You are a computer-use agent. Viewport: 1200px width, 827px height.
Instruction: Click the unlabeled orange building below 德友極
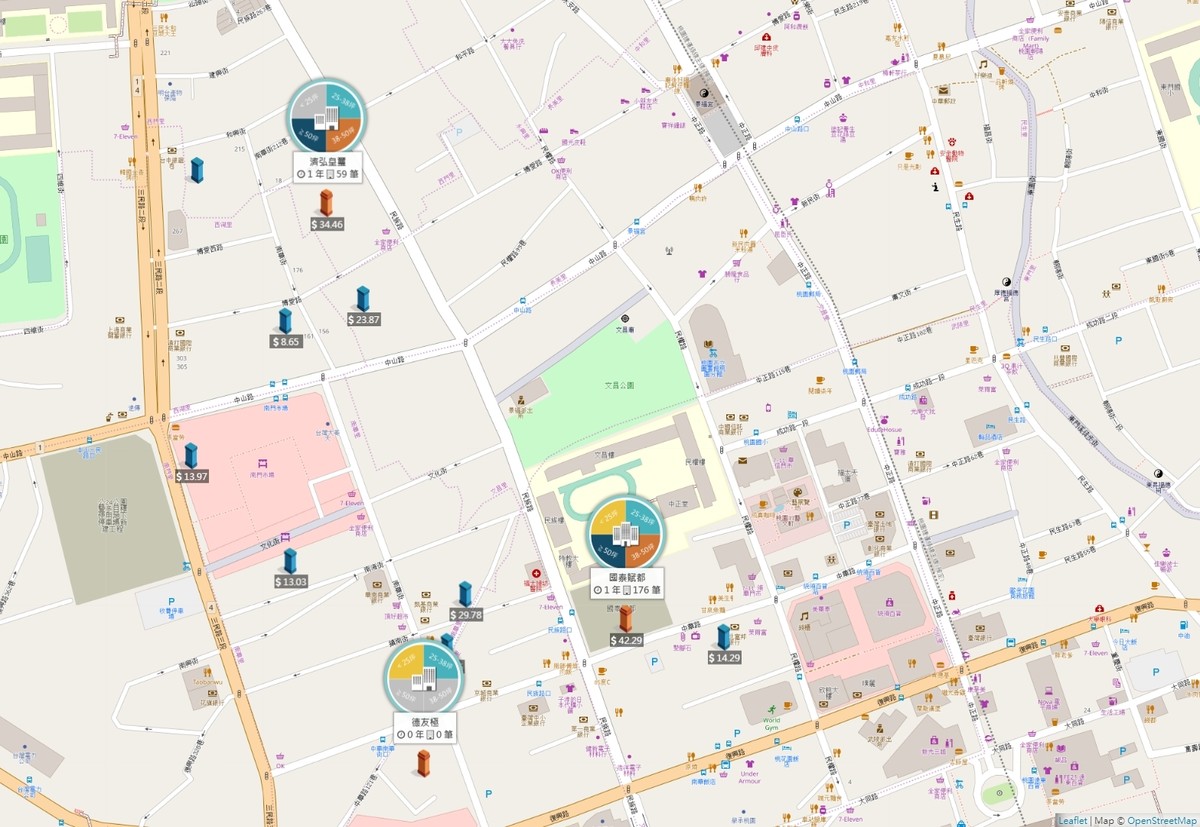click(x=424, y=763)
